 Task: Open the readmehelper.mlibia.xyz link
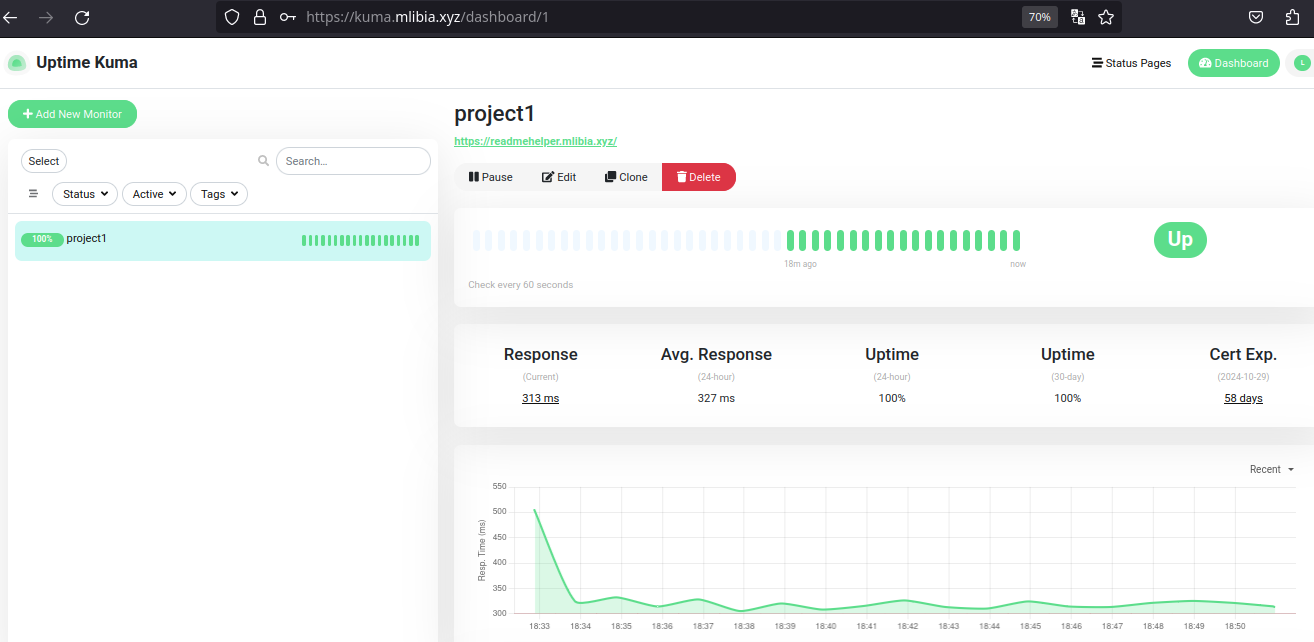[x=535, y=141]
